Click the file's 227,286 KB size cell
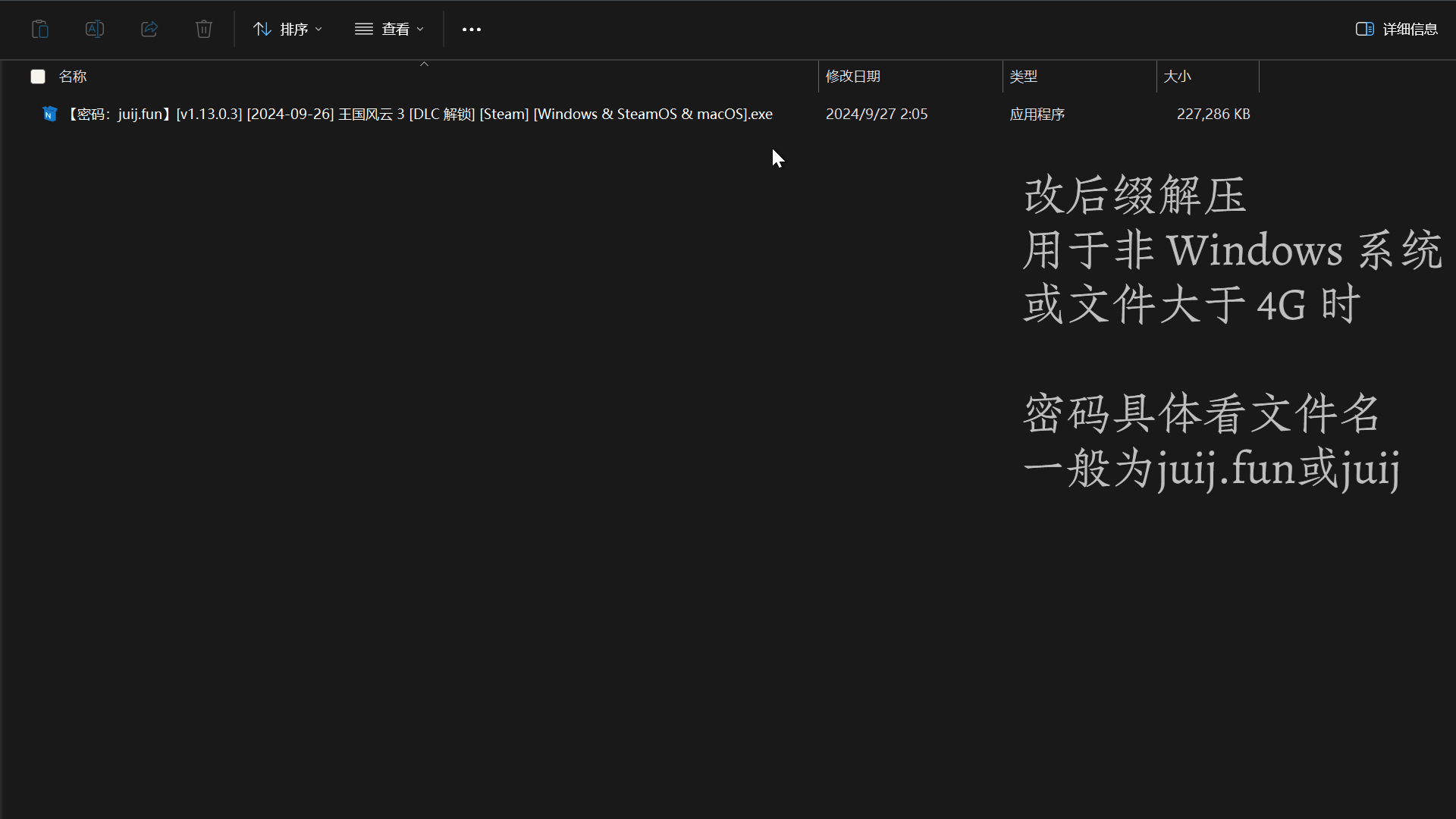Image resolution: width=1456 pixels, height=819 pixels. (x=1213, y=115)
